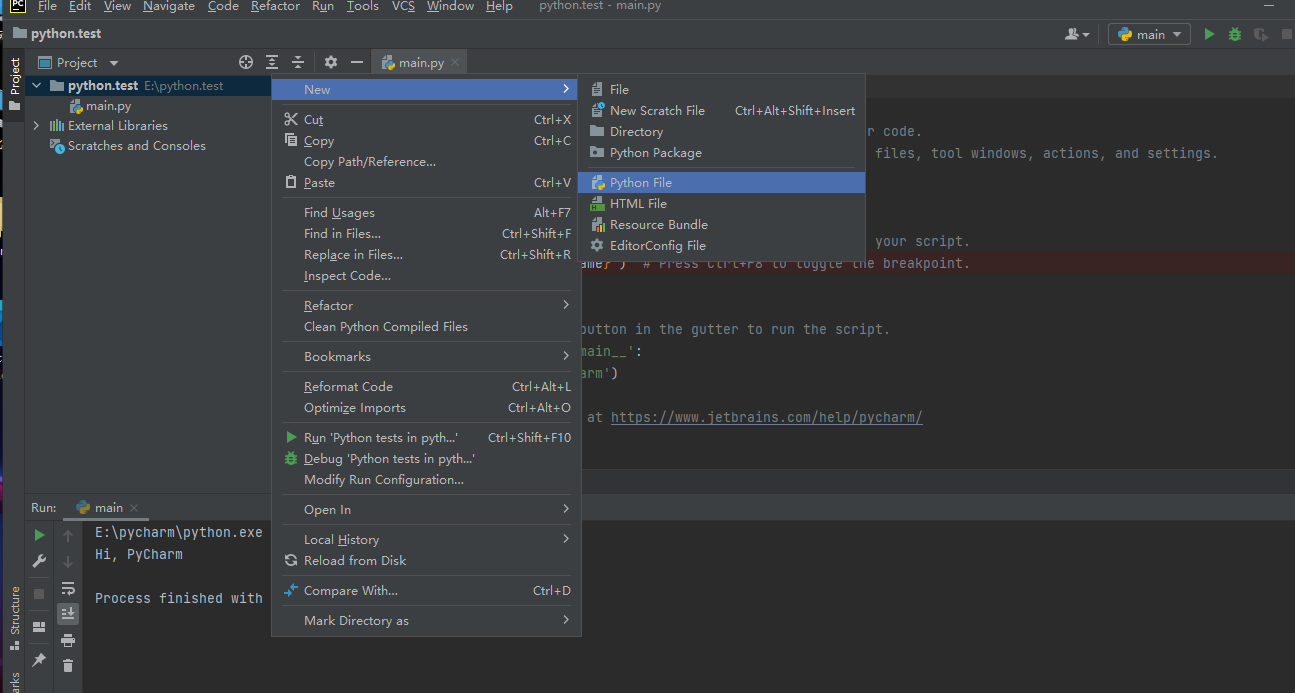
Task: Open the 'main' run configuration dropdown
Action: point(1148,33)
